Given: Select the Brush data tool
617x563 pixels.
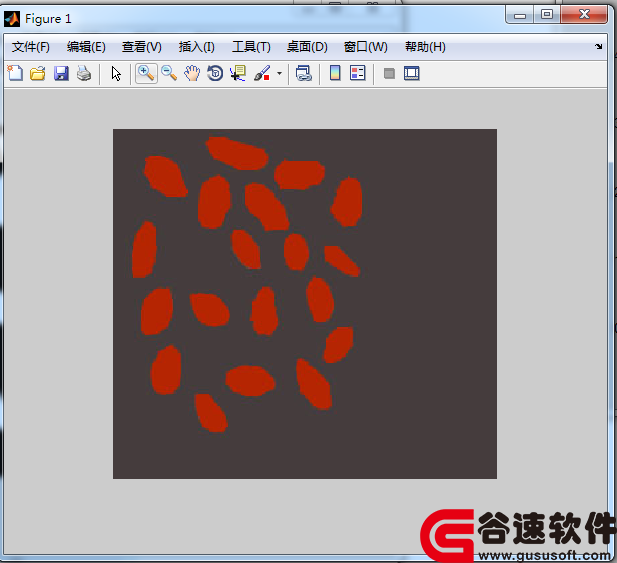Looking at the screenshot, I should click(x=262, y=73).
